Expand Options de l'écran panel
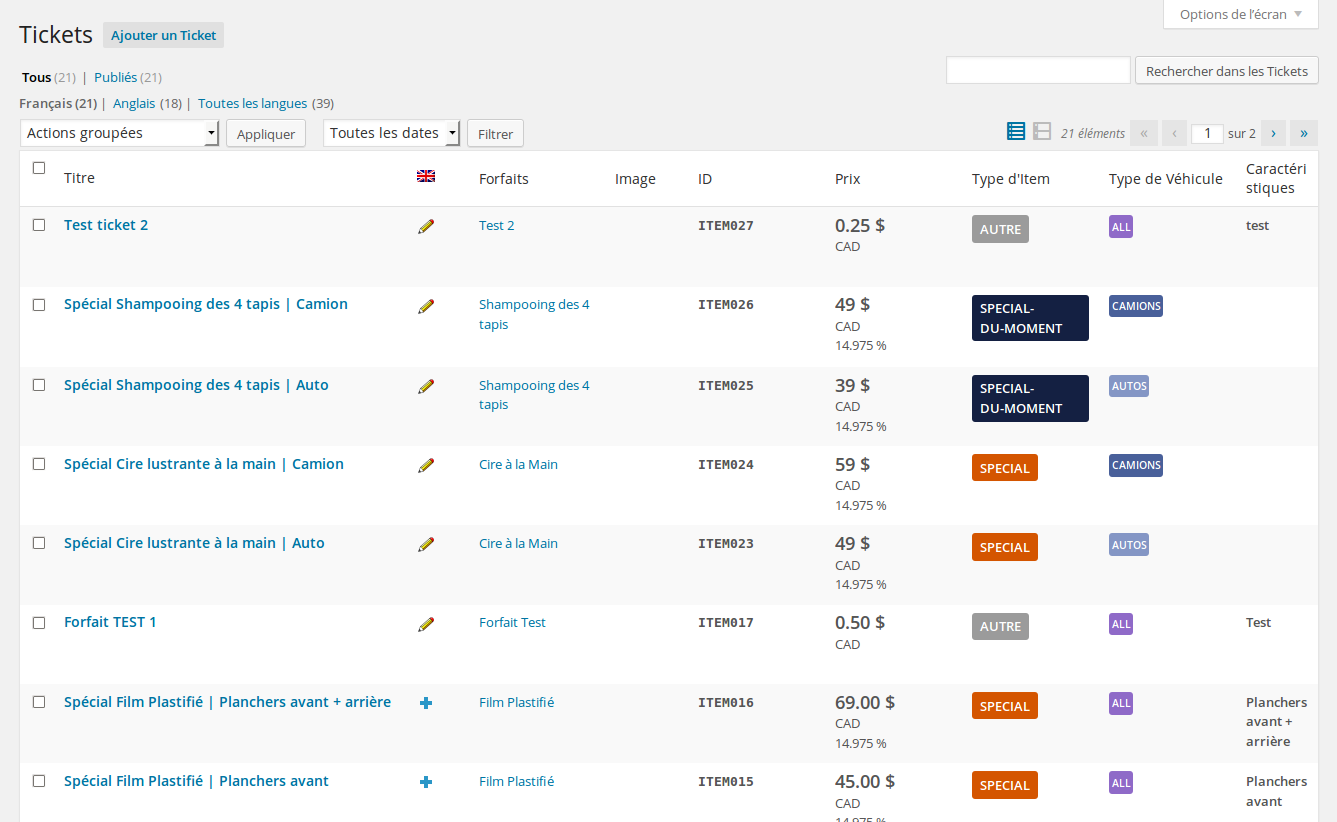This screenshot has height=822, width=1337. coord(1239,14)
